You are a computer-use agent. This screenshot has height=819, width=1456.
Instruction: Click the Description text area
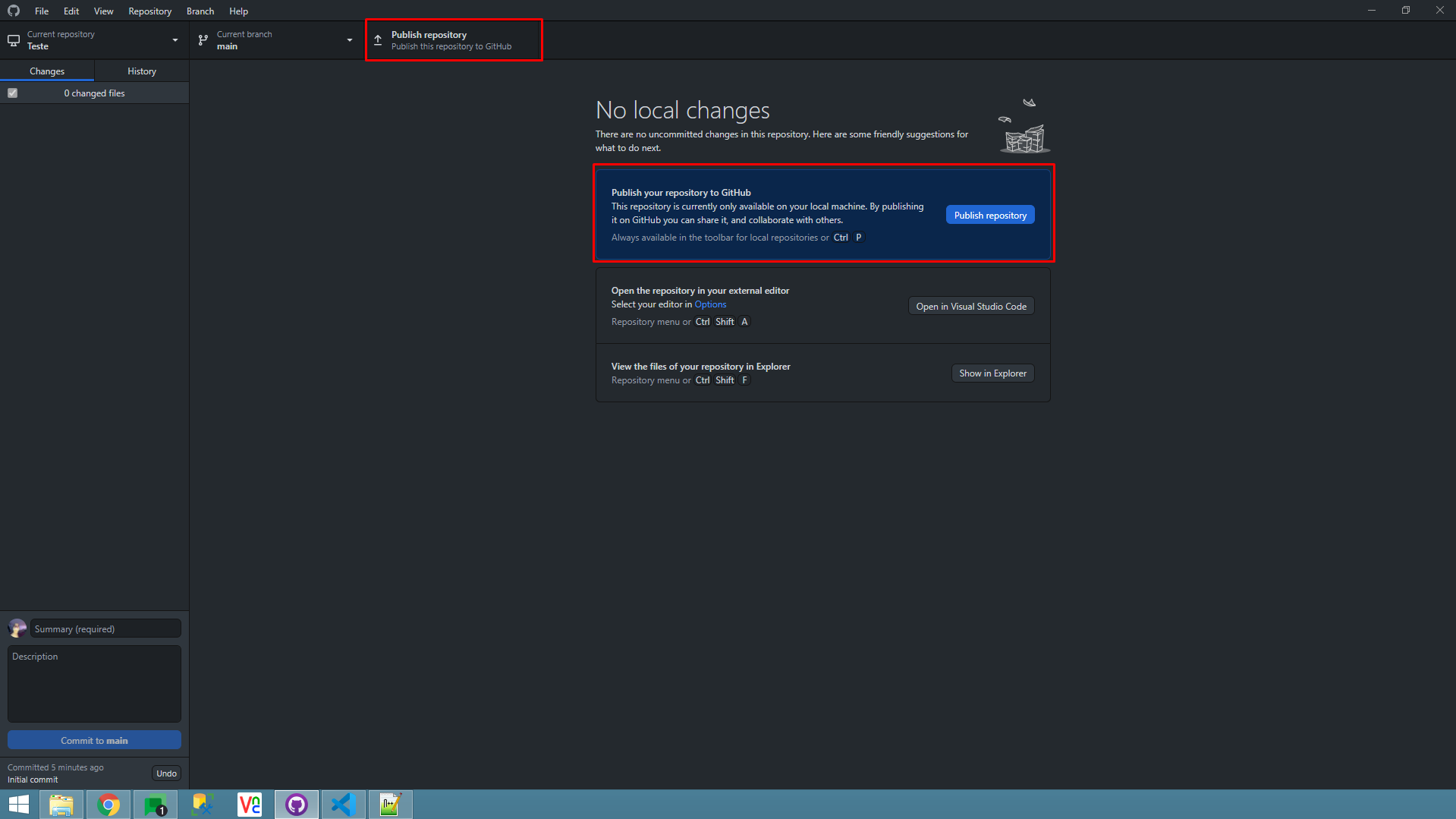[x=94, y=683]
